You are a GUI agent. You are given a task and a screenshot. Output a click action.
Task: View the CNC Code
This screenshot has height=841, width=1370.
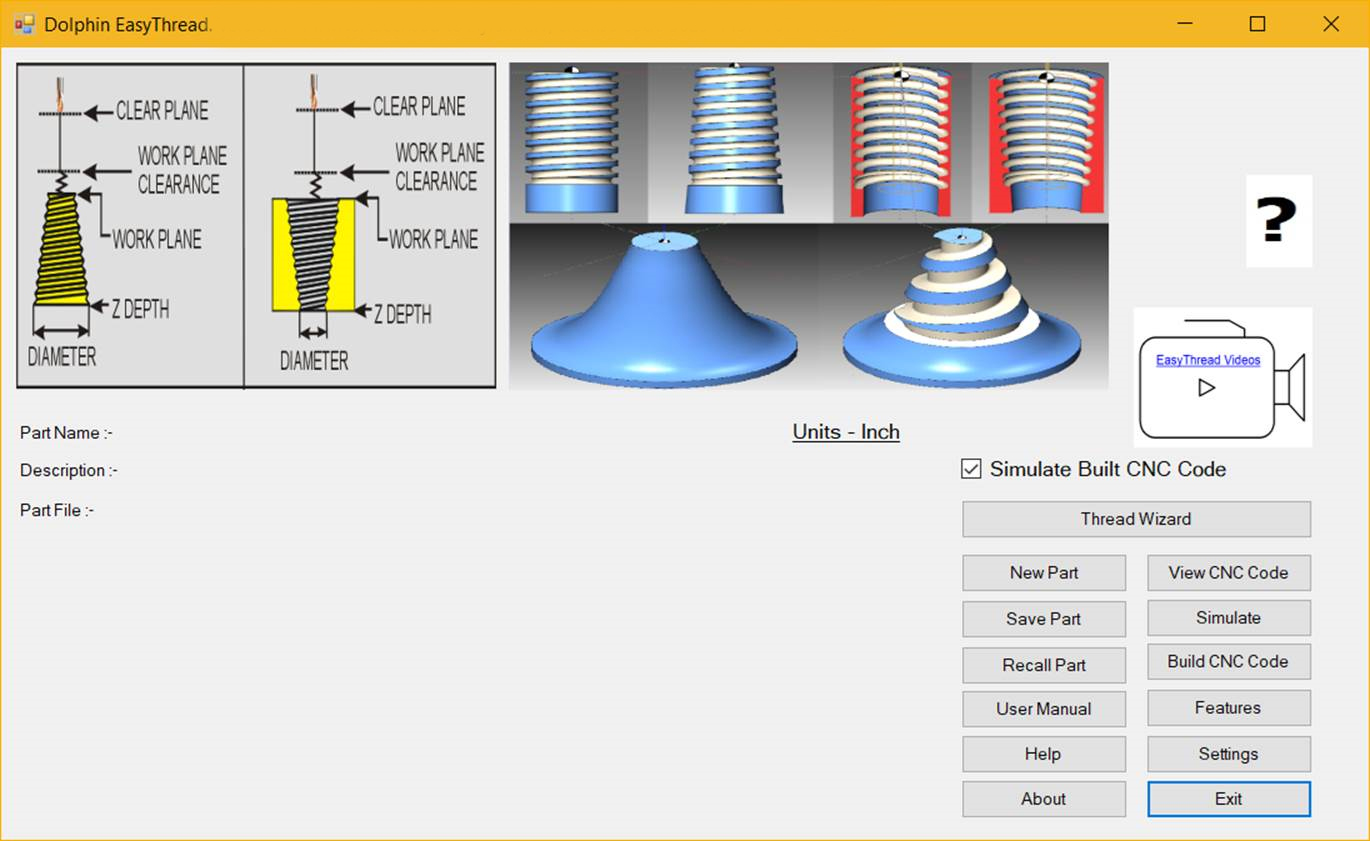point(1228,573)
